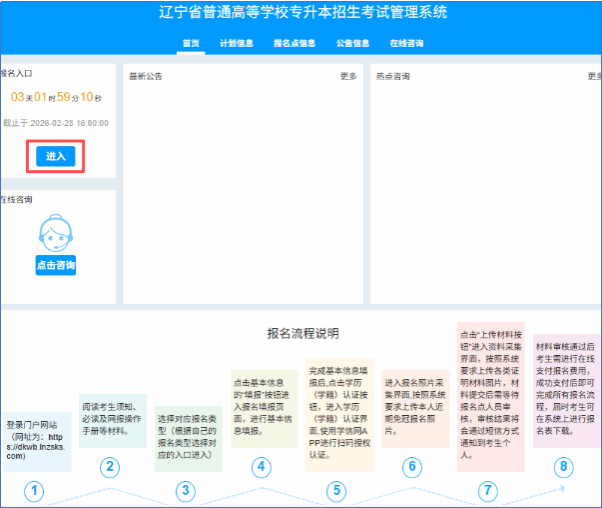
Task: Click the step 8 numbered circle
Action: pyautogui.click(x=564, y=466)
